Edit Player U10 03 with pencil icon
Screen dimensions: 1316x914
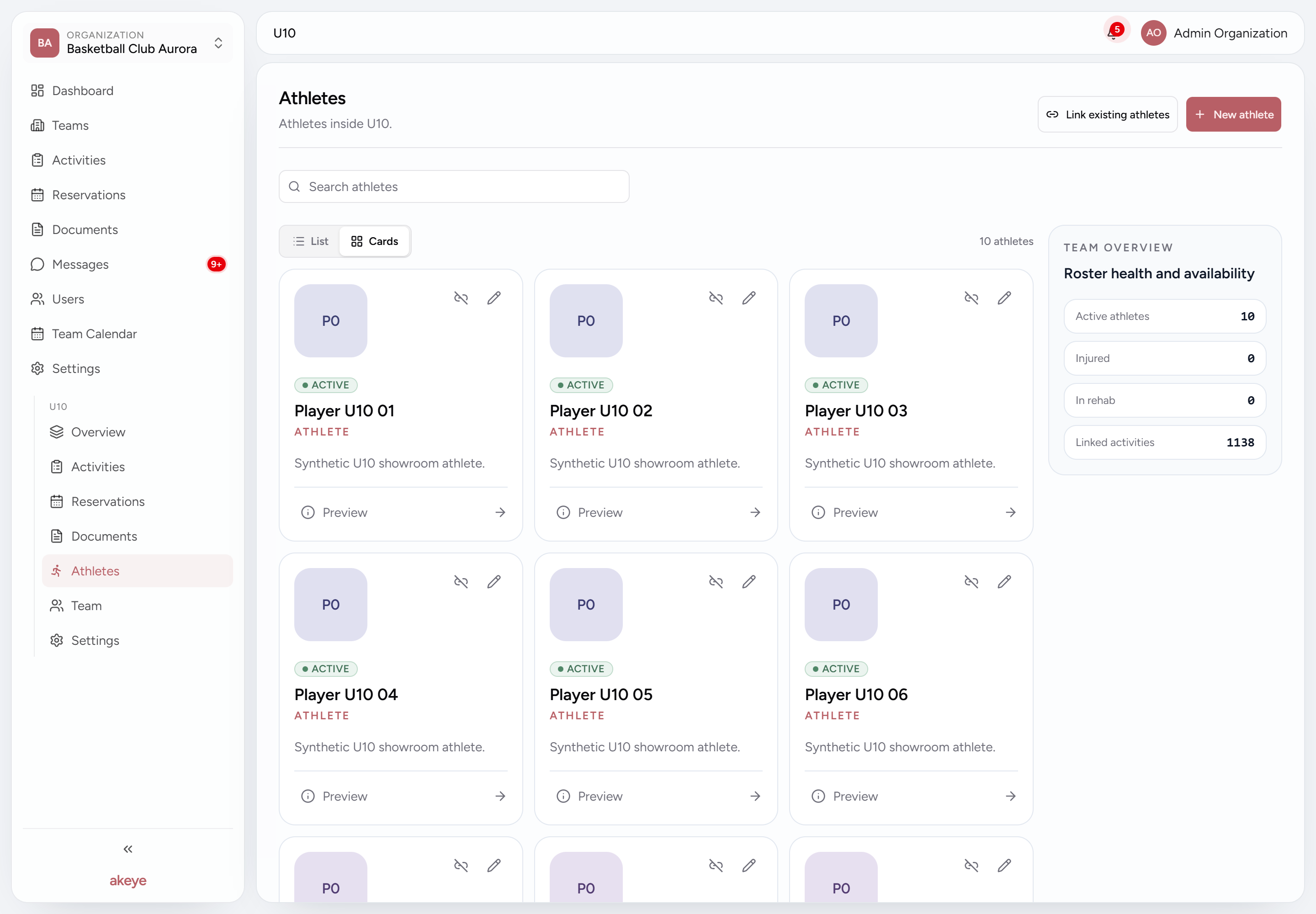point(1004,298)
